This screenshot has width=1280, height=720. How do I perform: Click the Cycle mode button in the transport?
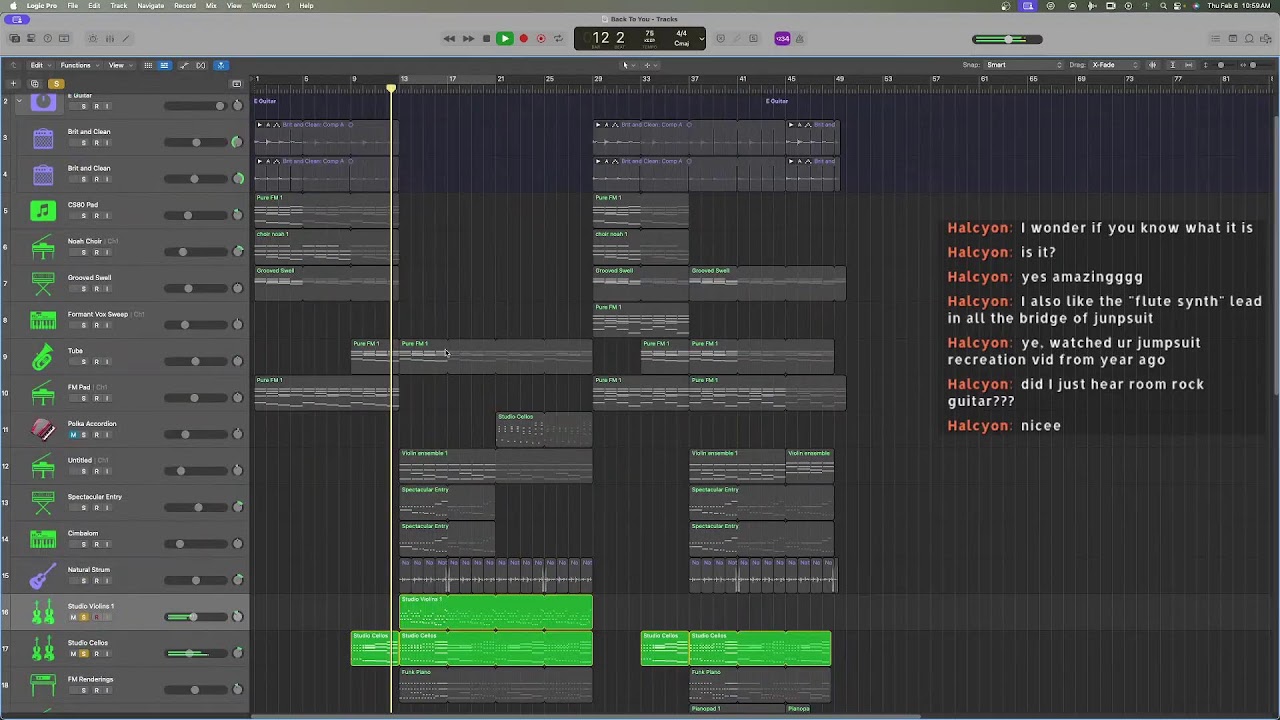(558, 39)
